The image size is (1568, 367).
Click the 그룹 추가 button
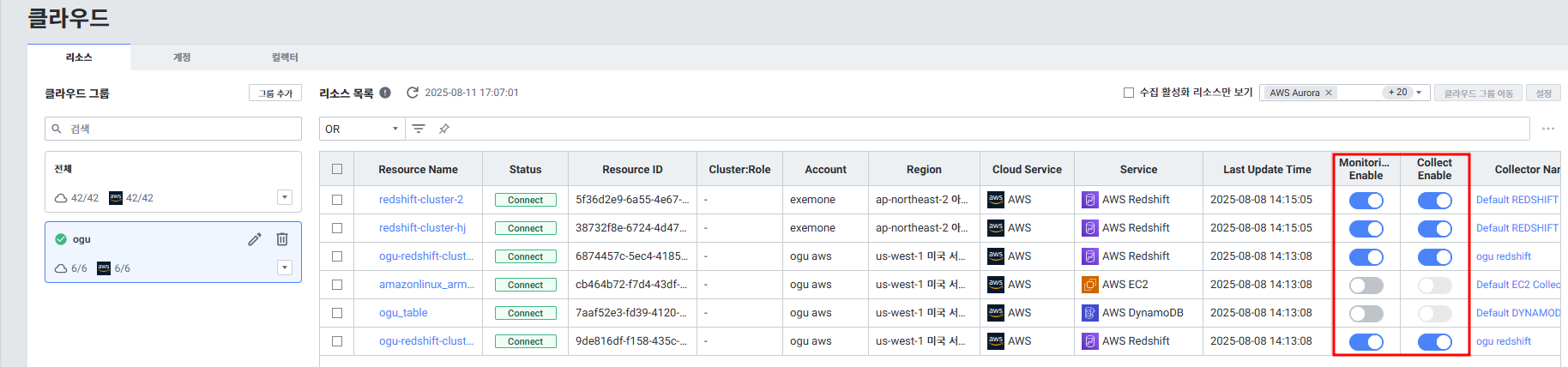coord(275,93)
